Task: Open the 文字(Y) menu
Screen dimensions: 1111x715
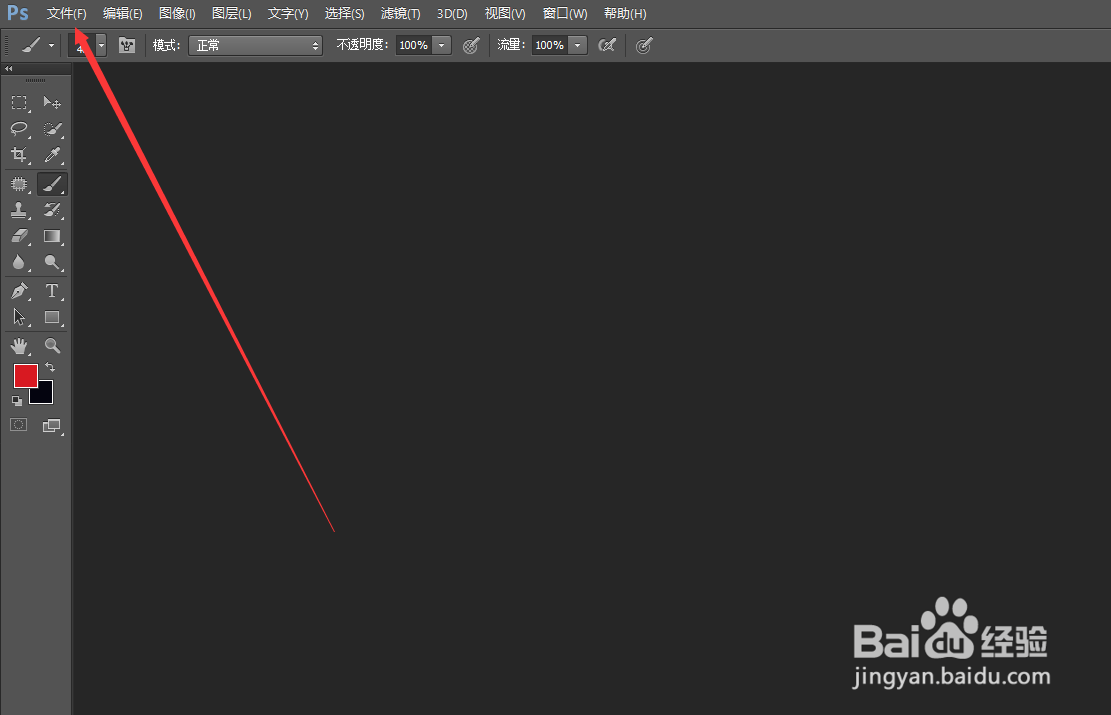Action: [x=288, y=13]
